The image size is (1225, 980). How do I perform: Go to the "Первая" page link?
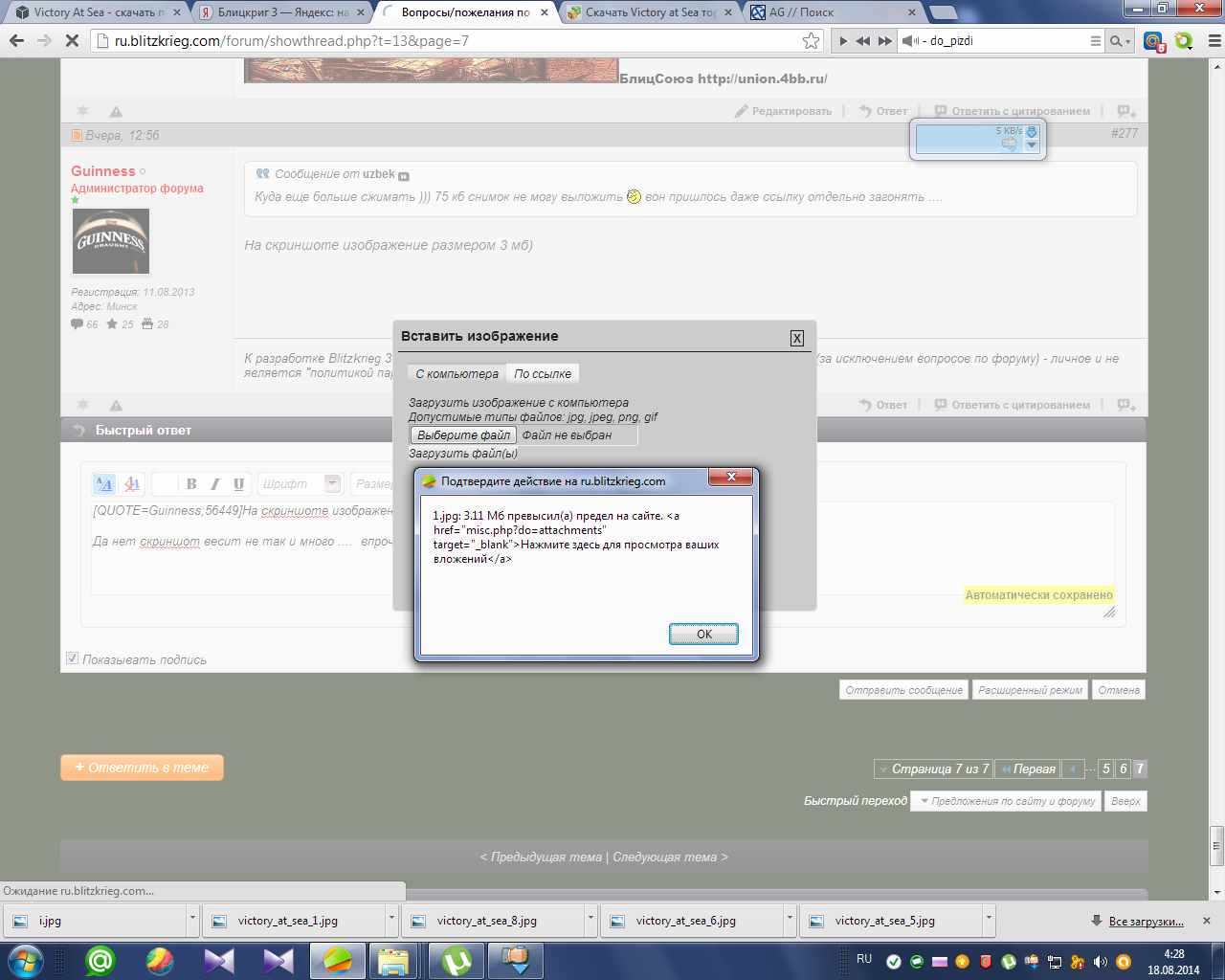click(1027, 768)
